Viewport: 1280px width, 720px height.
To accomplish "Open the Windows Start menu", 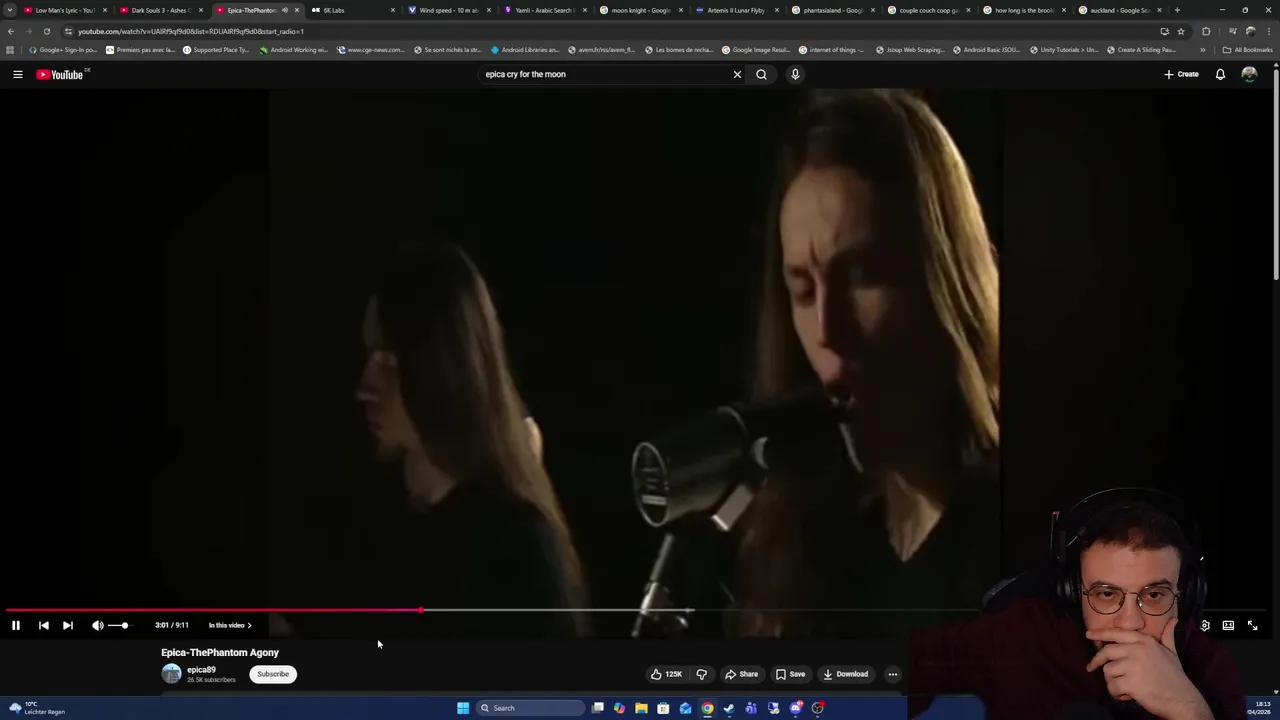I will 463,708.
